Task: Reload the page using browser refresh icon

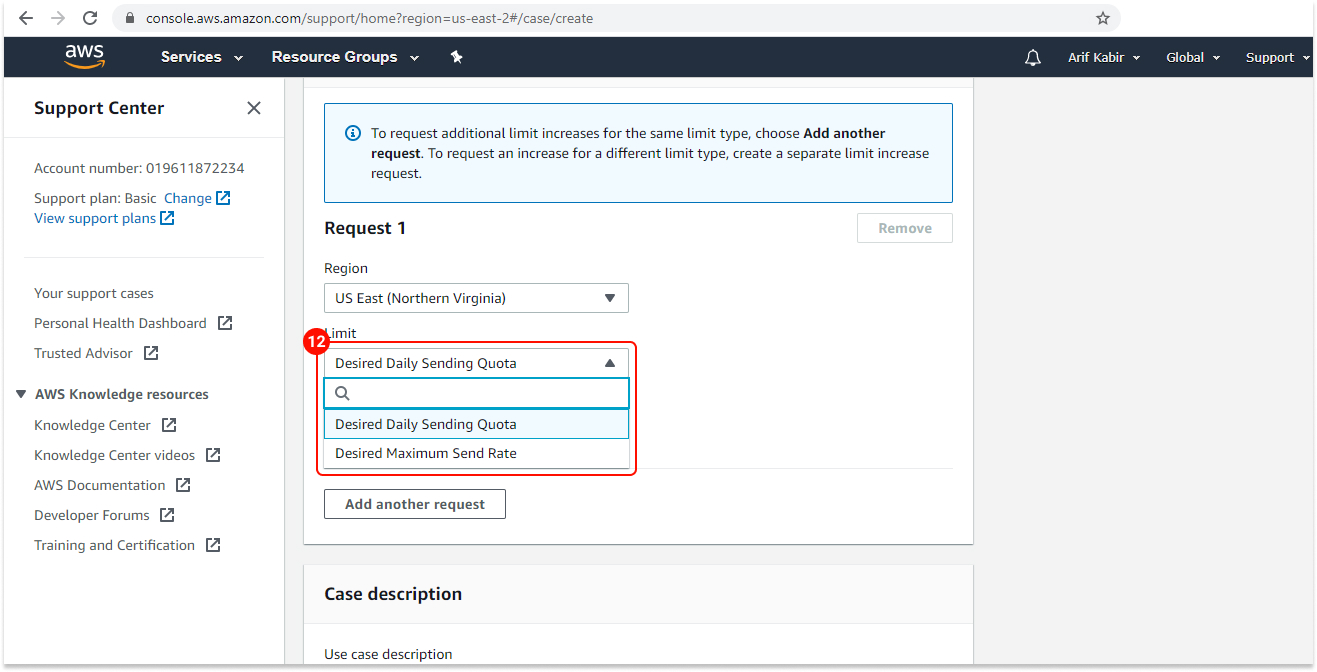Action: [90, 18]
